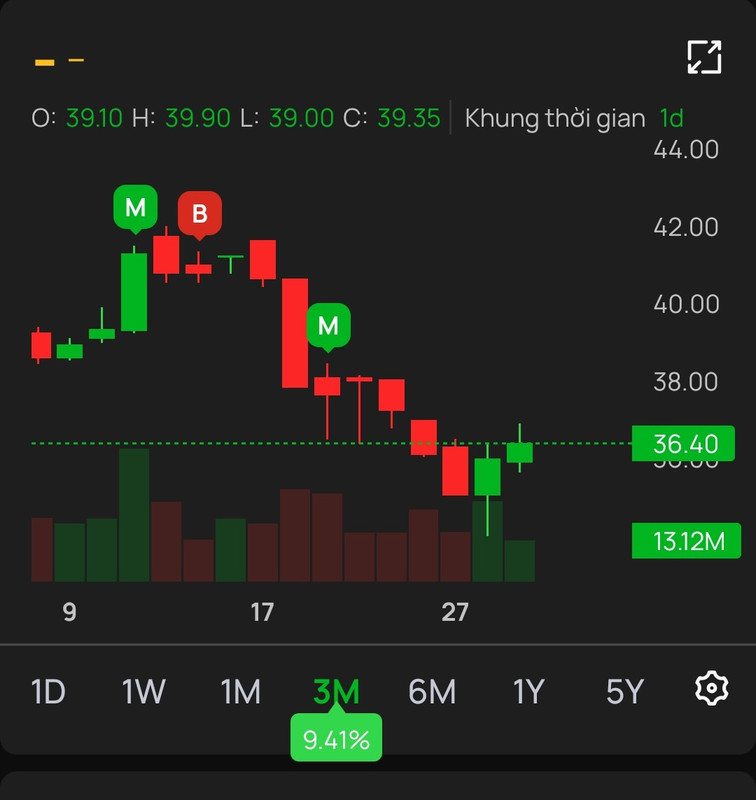Click the thin yellow legend line indicator
Image resolution: width=756 pixels, height=800 pixels.
76,60
